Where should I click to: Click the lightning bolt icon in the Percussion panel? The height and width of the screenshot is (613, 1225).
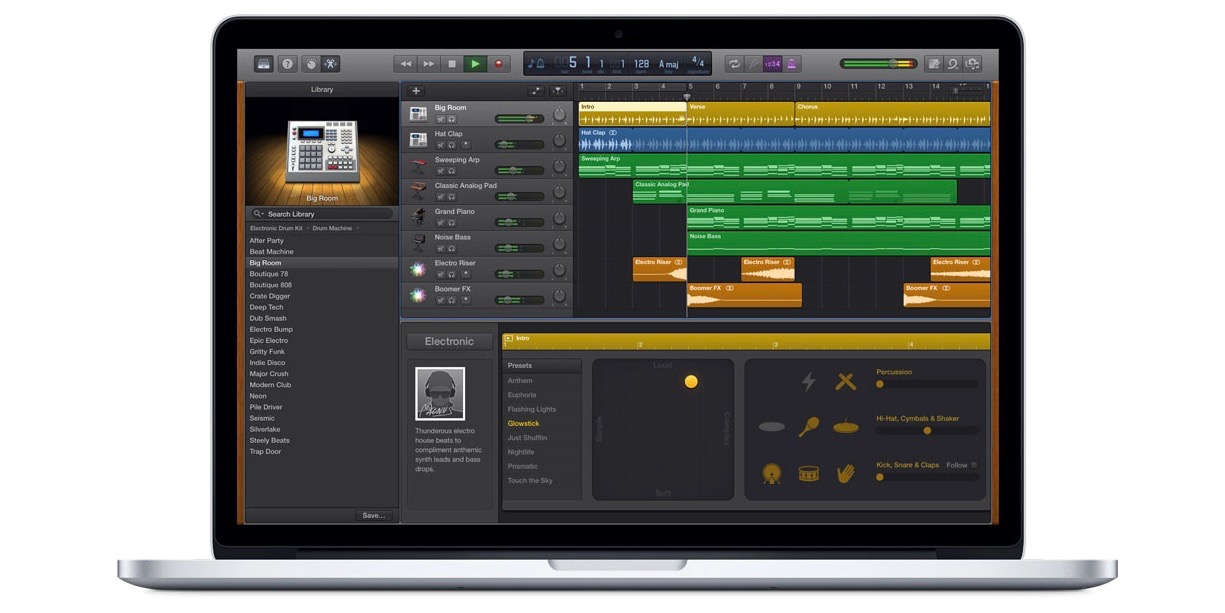(x=807, y=382)
